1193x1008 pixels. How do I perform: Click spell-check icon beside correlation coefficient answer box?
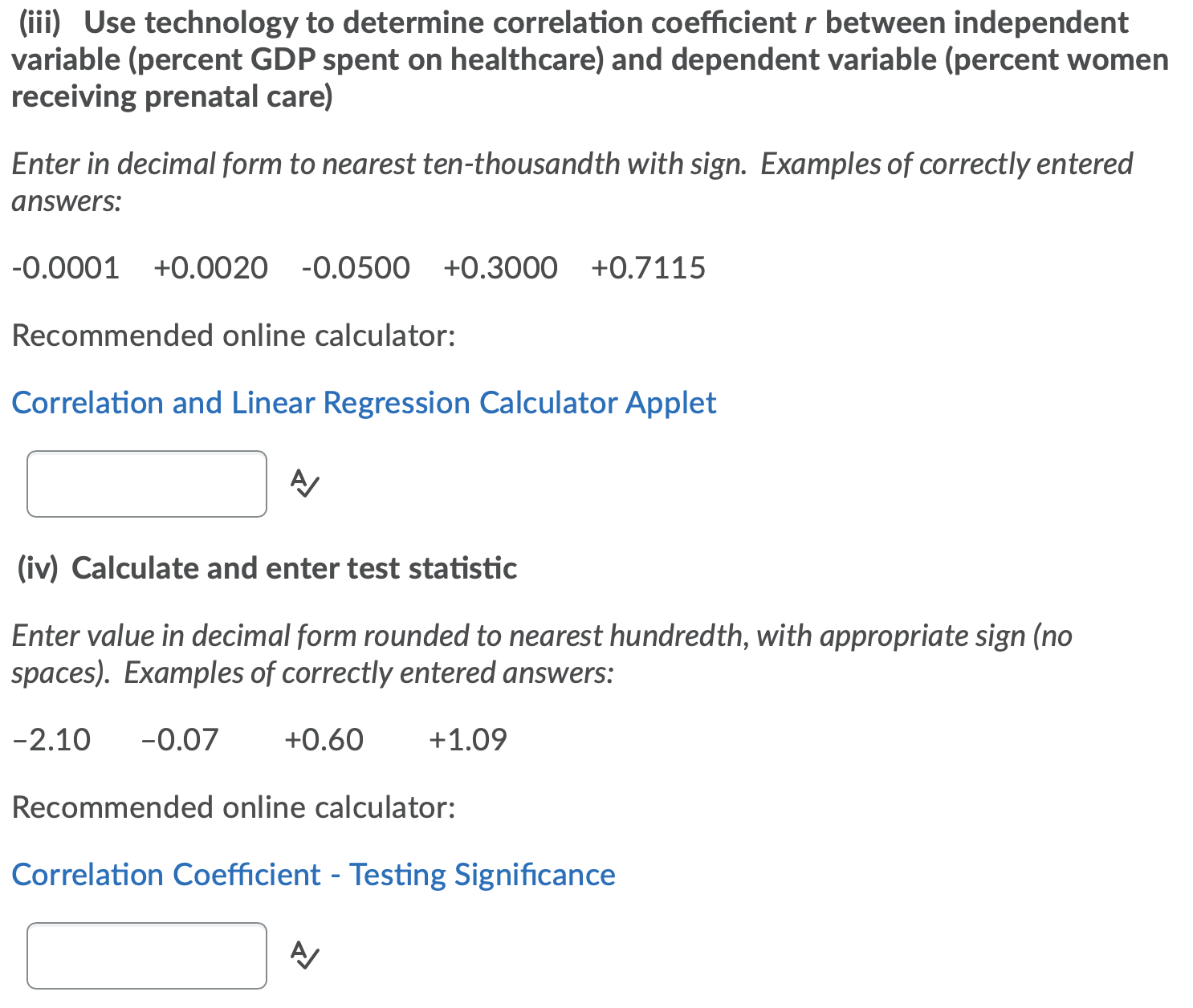click(x=304, y=483)
